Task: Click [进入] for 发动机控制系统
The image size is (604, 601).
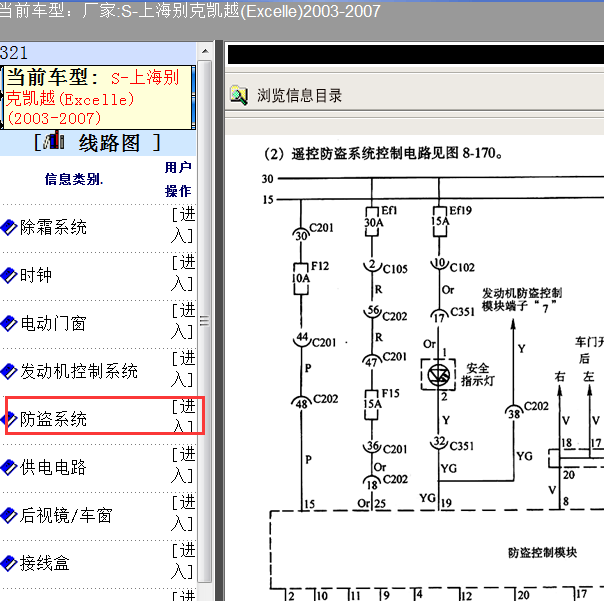Action: pos(183,369)
